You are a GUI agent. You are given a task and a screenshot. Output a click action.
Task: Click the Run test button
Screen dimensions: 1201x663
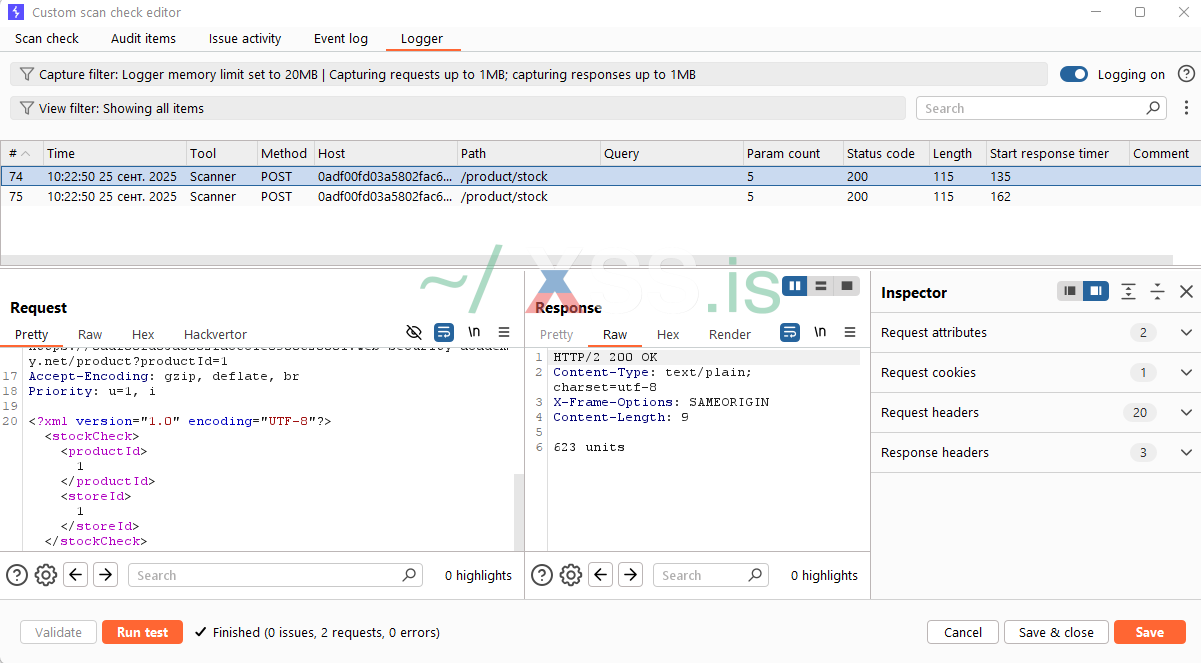point(142,632)
